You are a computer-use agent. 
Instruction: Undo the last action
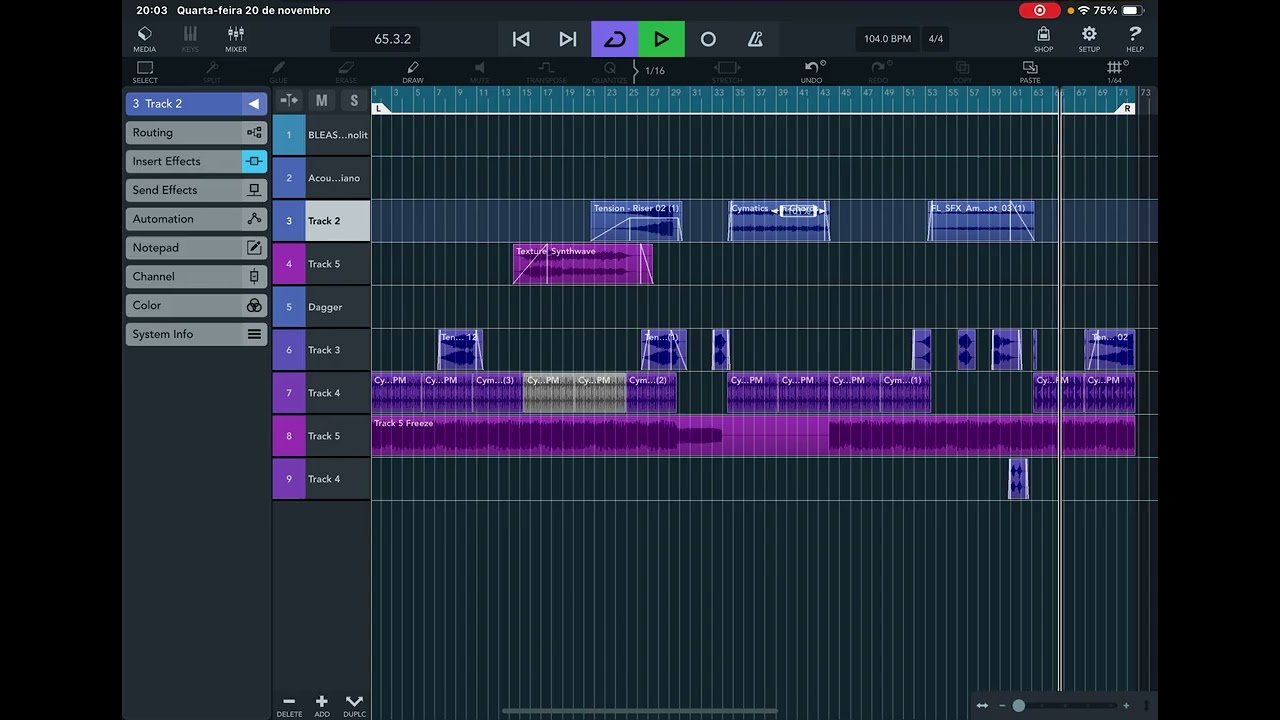coord(812,72)
